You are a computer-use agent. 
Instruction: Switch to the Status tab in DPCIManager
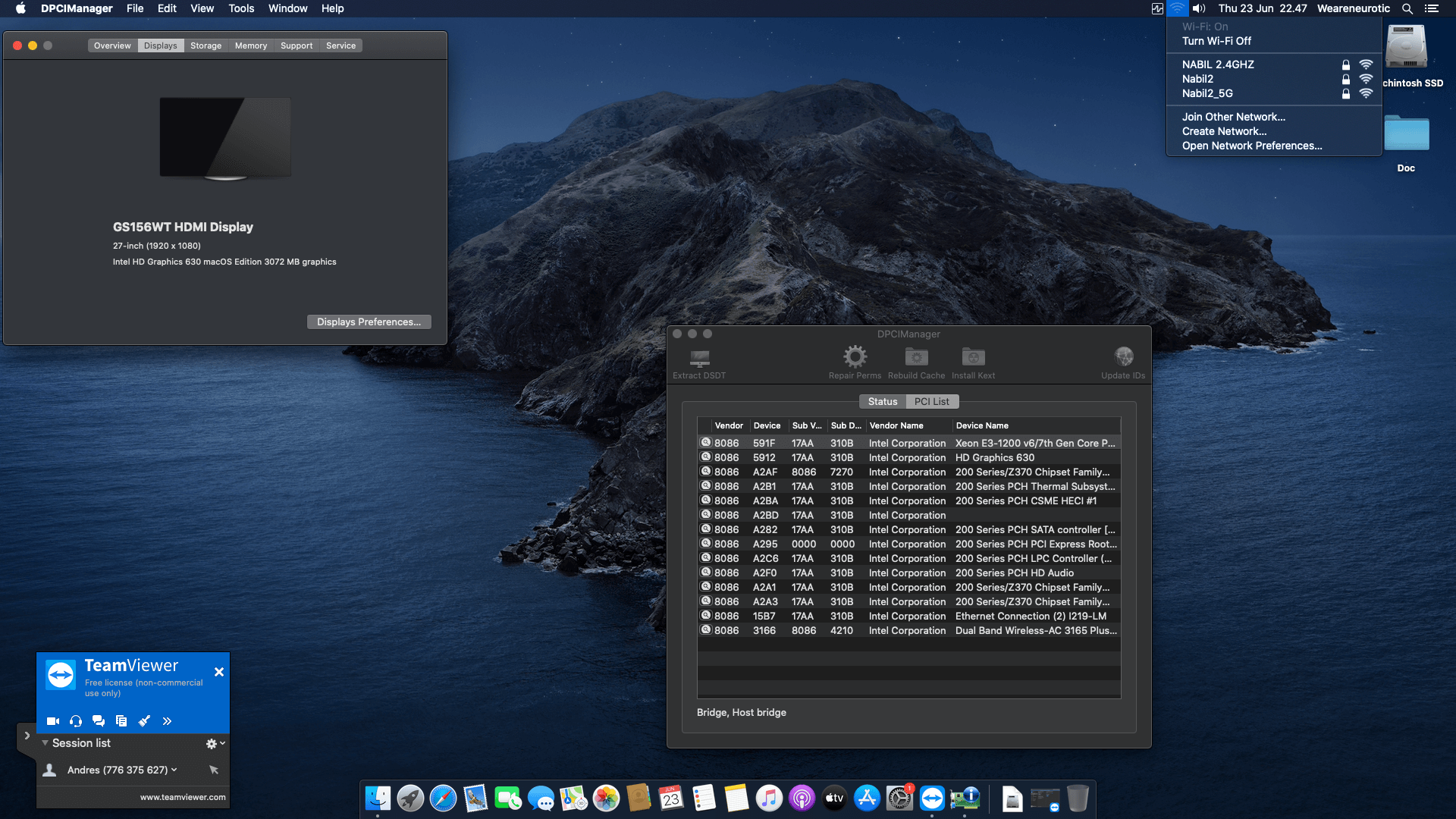882,402
